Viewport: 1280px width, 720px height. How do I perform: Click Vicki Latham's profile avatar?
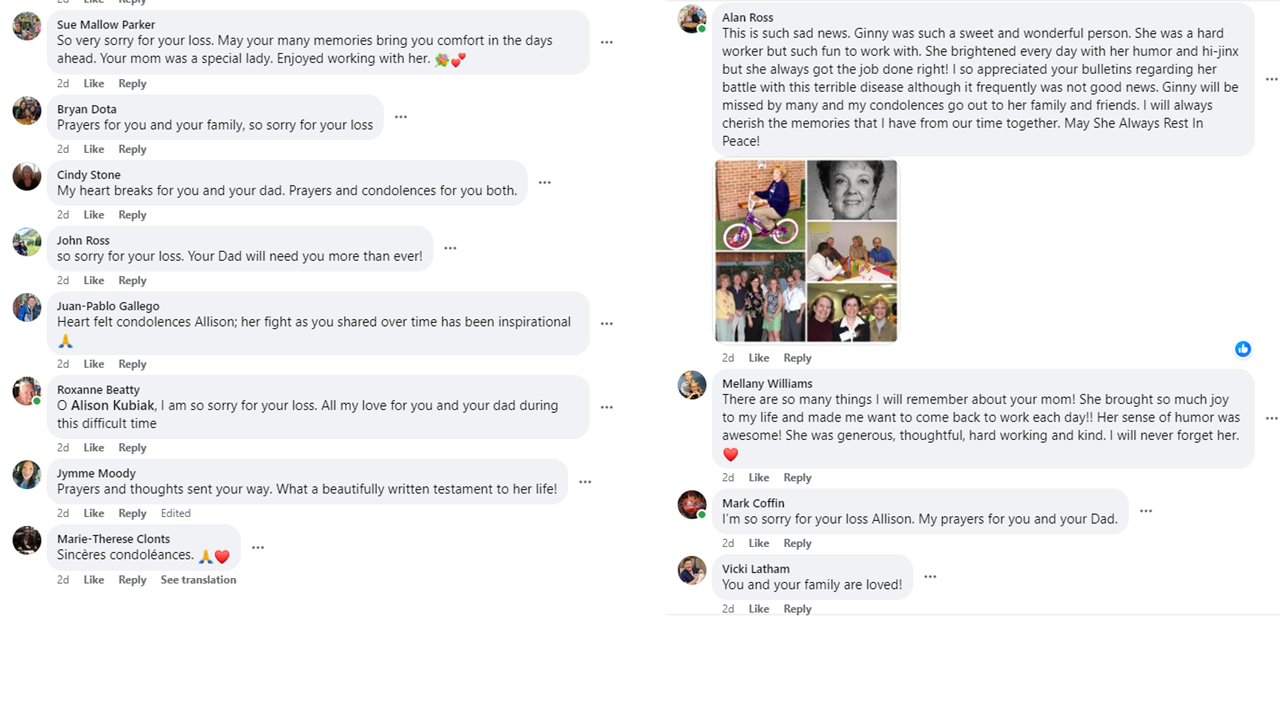coord(692,571)
